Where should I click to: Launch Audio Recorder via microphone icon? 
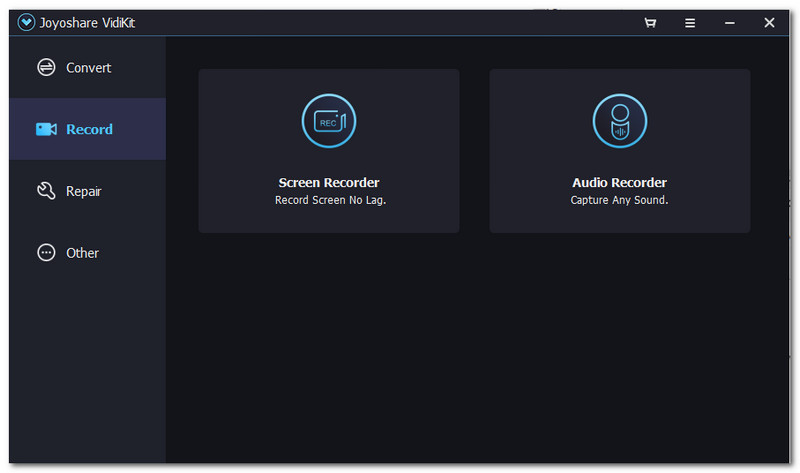[620, 121]
